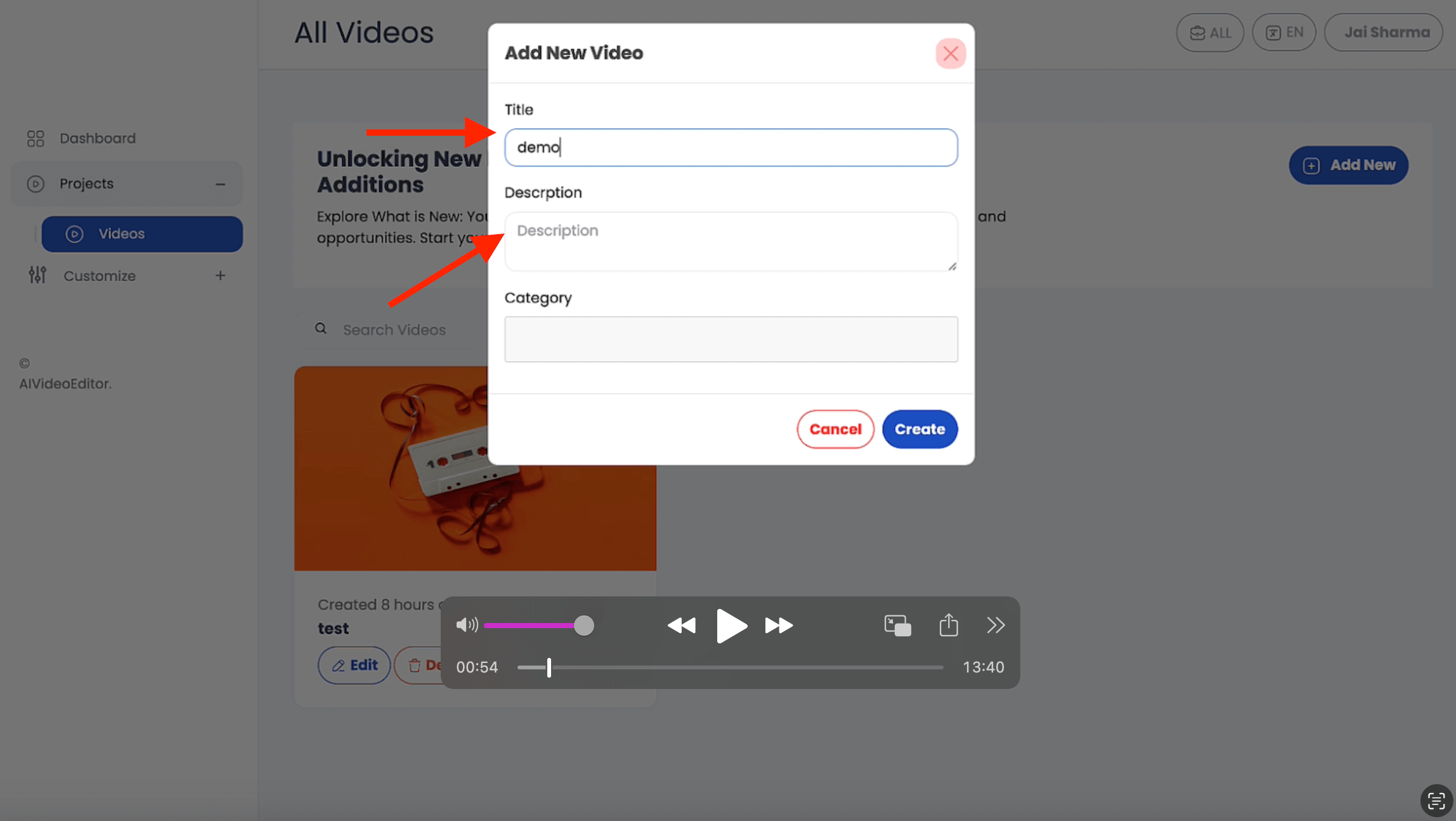Viewport: 1456px width, 821px height.
Task: Click the video timeline playhead
Action: [549, 667]
